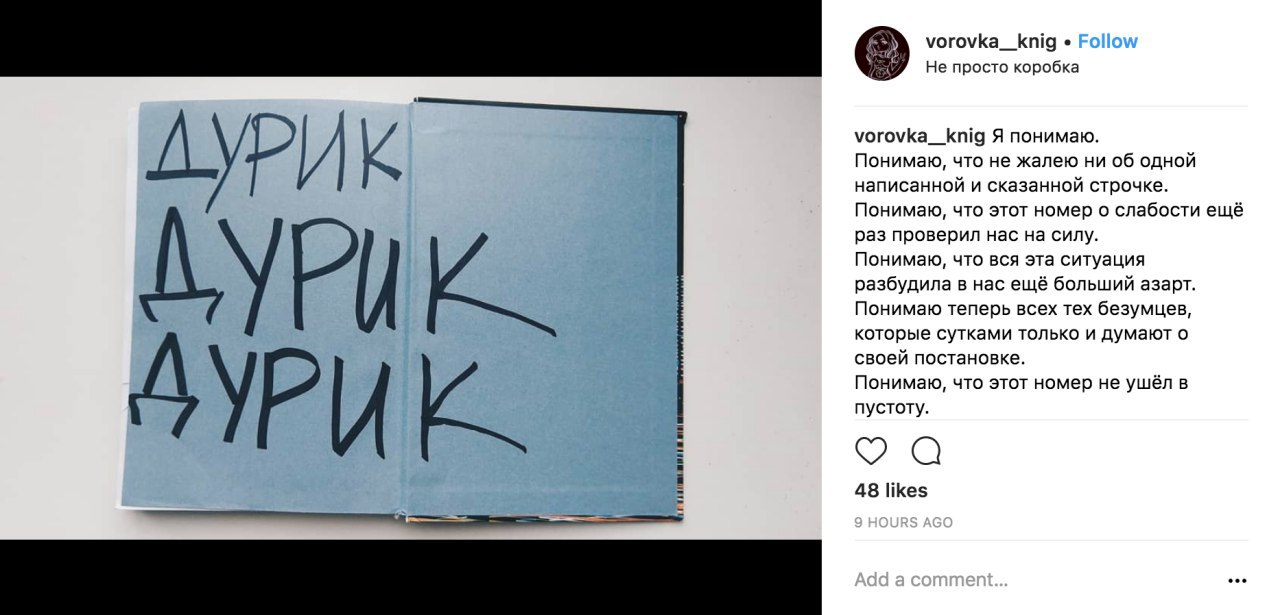Click the black bar below the photo
Image resolution: width=1280 pixels, height=615 pixels.
tap(411, 577)
